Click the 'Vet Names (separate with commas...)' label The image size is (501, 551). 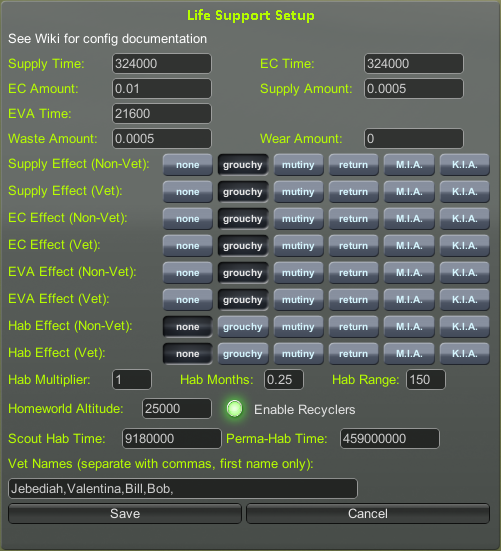(161, 464)
